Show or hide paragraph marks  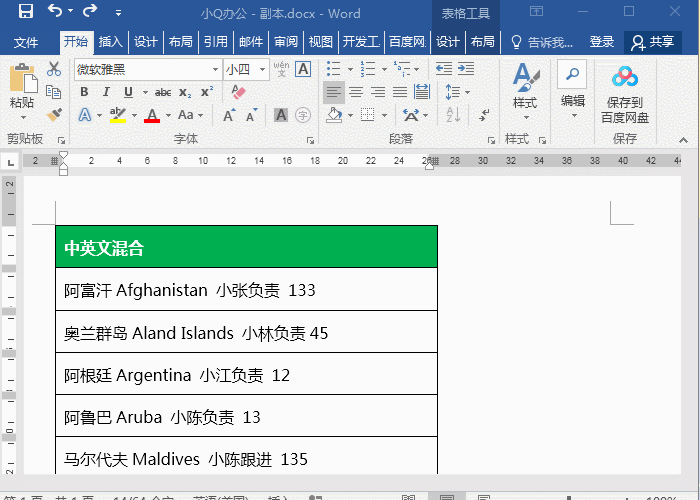pyautogui.click(x=484, y=115)
